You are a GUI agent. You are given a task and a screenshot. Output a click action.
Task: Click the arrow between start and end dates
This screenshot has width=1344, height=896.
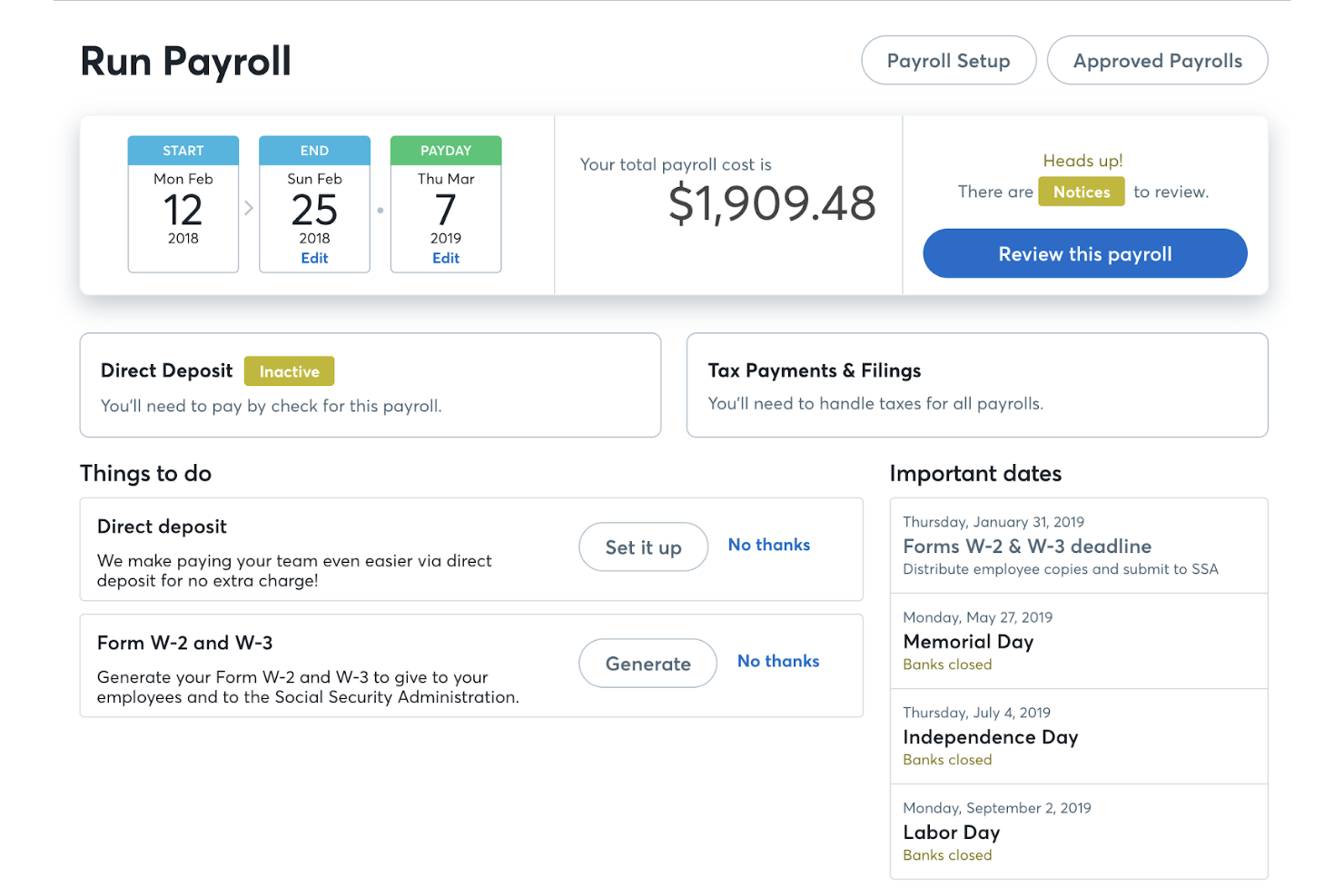(x=248, y=207)
